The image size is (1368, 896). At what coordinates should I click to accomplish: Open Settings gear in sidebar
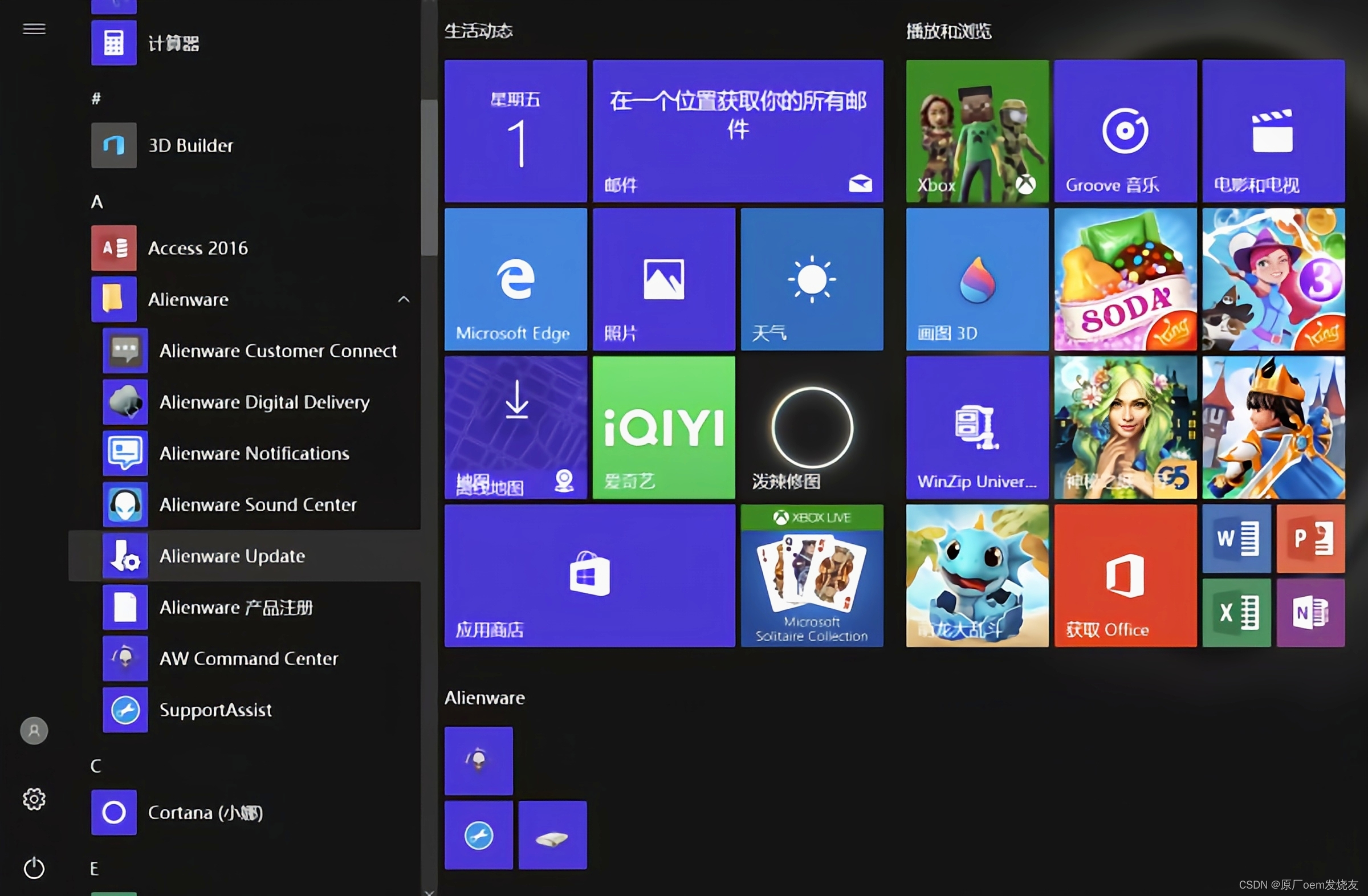pos(34,799)
